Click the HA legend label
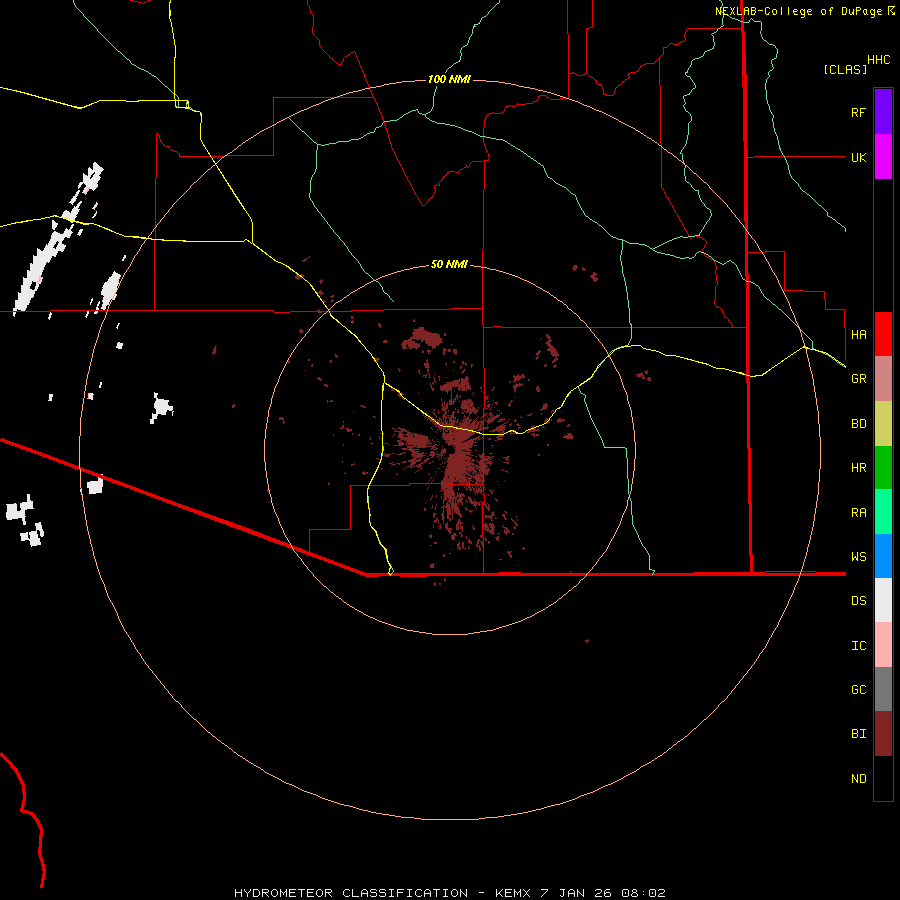This screenshot has width=900, height=900. tap(858, 335)
